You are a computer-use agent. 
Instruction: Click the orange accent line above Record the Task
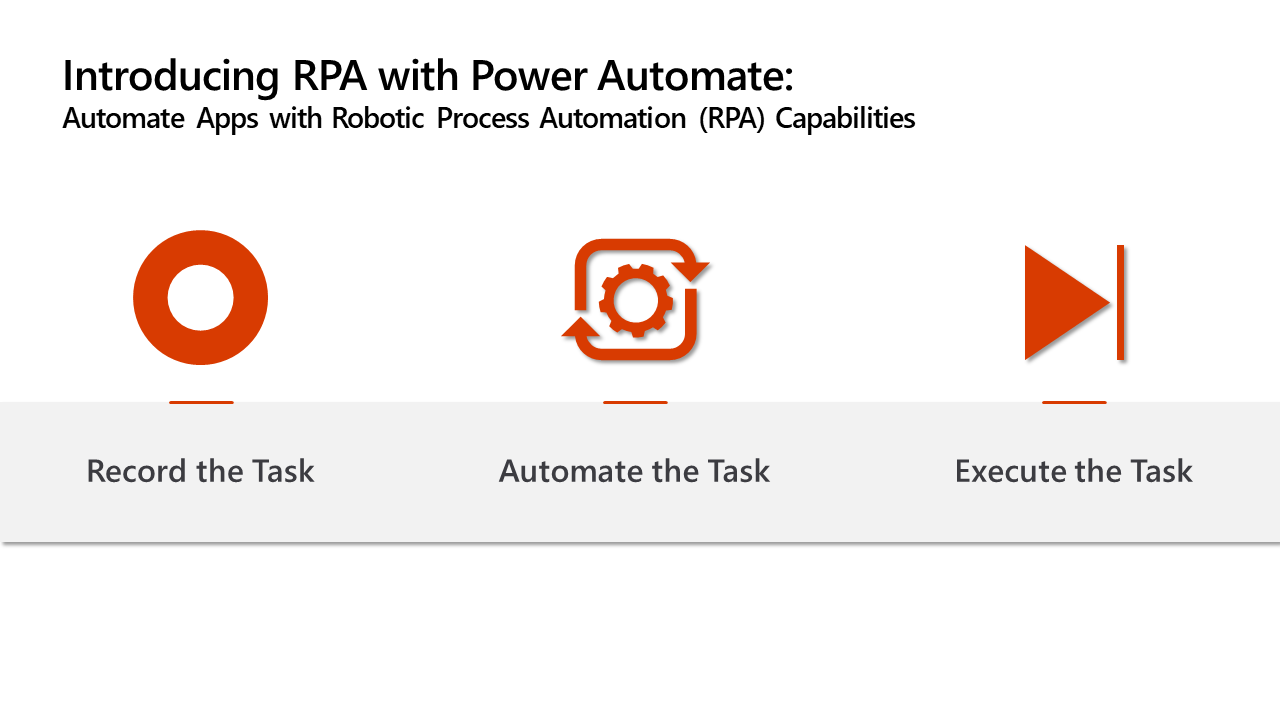click(x=201, y=402)
